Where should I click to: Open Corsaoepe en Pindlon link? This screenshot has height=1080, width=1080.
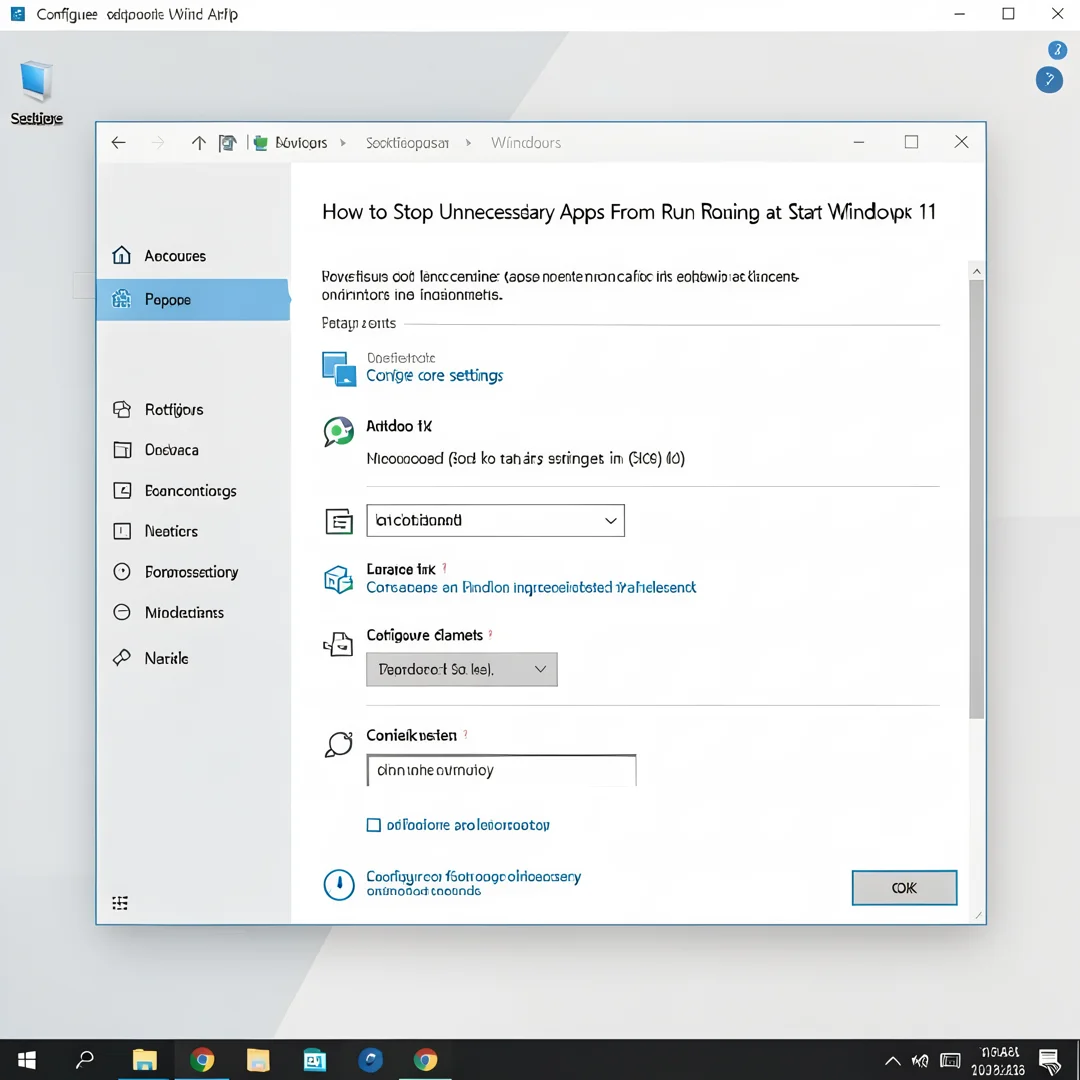[531, 588]
